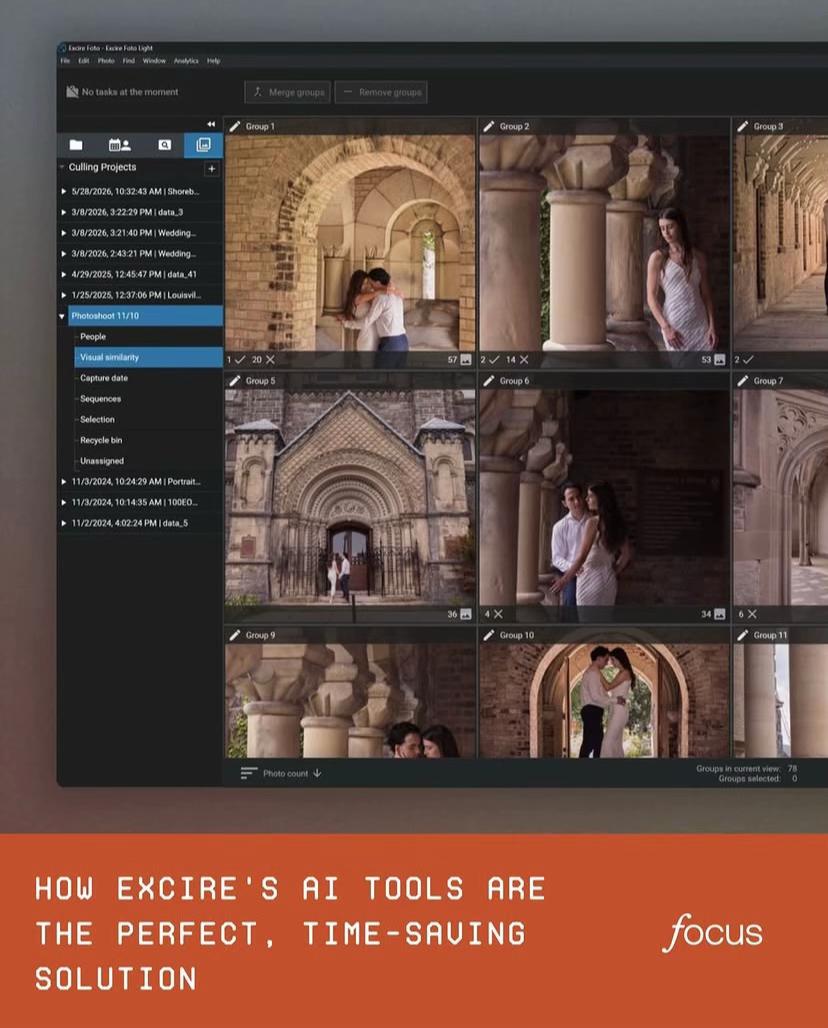Open the Search tab icon in sidebar
The width and height of the screenshot is (828, 1028).
165,145
